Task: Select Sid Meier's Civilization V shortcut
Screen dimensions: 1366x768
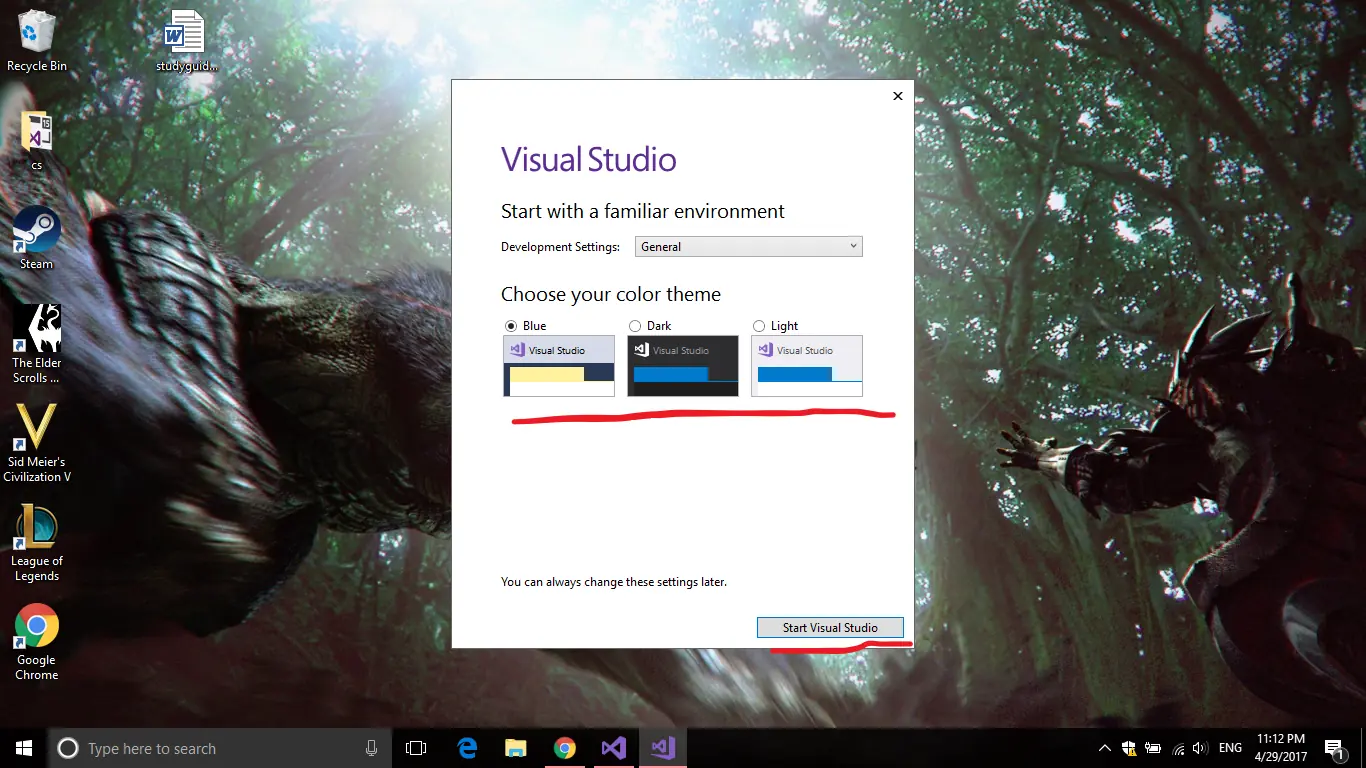Action: (x=37, y=444)
